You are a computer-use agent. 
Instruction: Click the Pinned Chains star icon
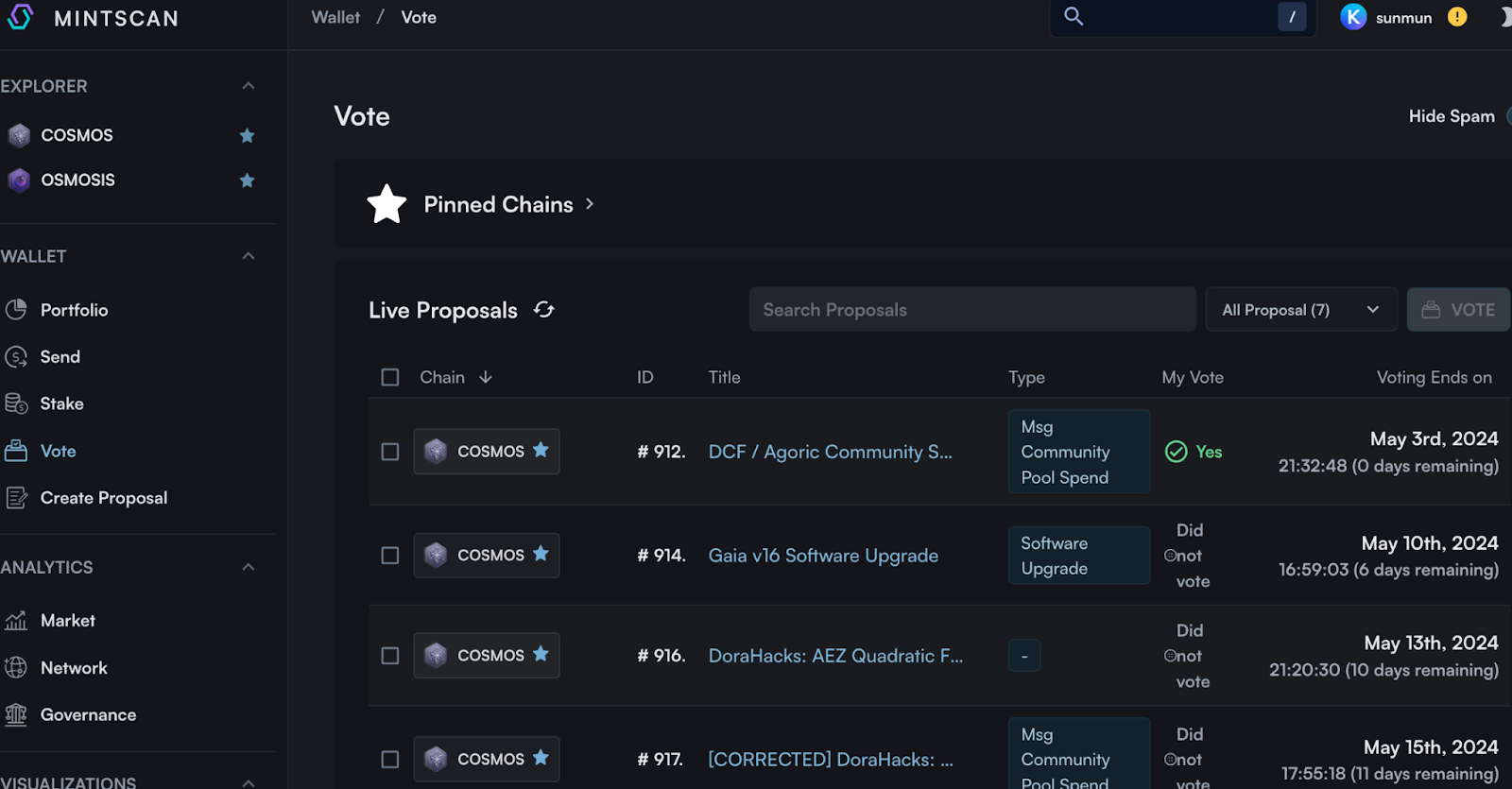pyautogui.click(x=387, y=204)
